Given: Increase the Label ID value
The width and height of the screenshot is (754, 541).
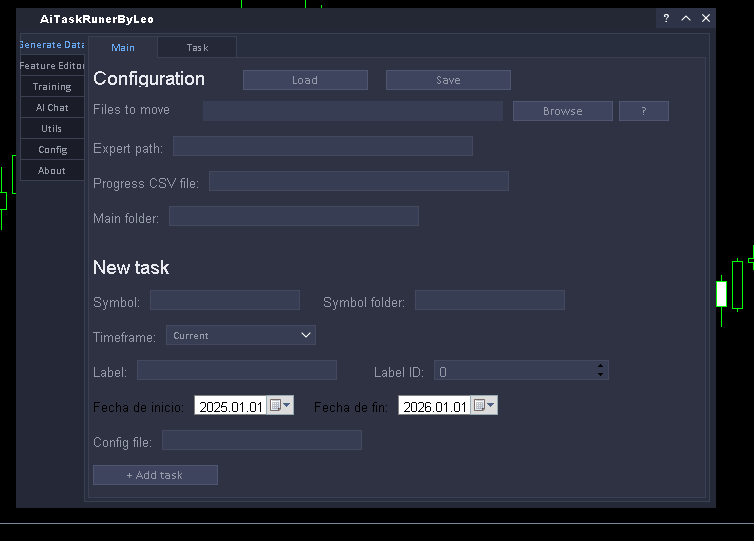Looking at the screenshot, I should tap(600, 366).
